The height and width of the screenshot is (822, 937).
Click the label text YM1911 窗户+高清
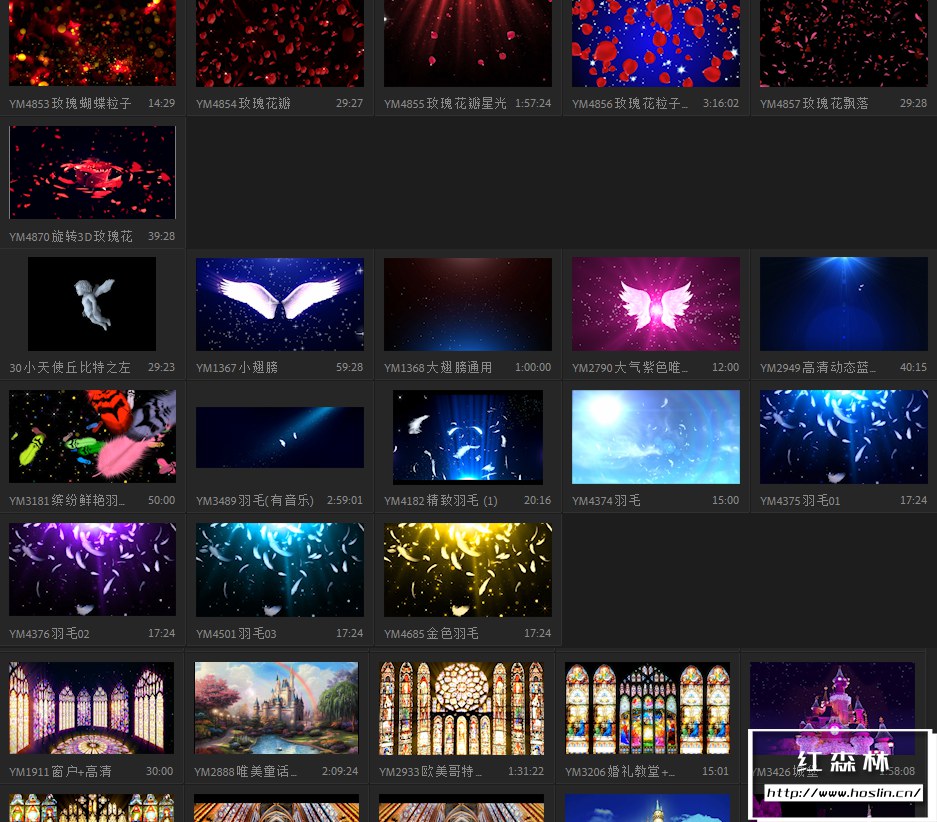(x=60, y=771)
